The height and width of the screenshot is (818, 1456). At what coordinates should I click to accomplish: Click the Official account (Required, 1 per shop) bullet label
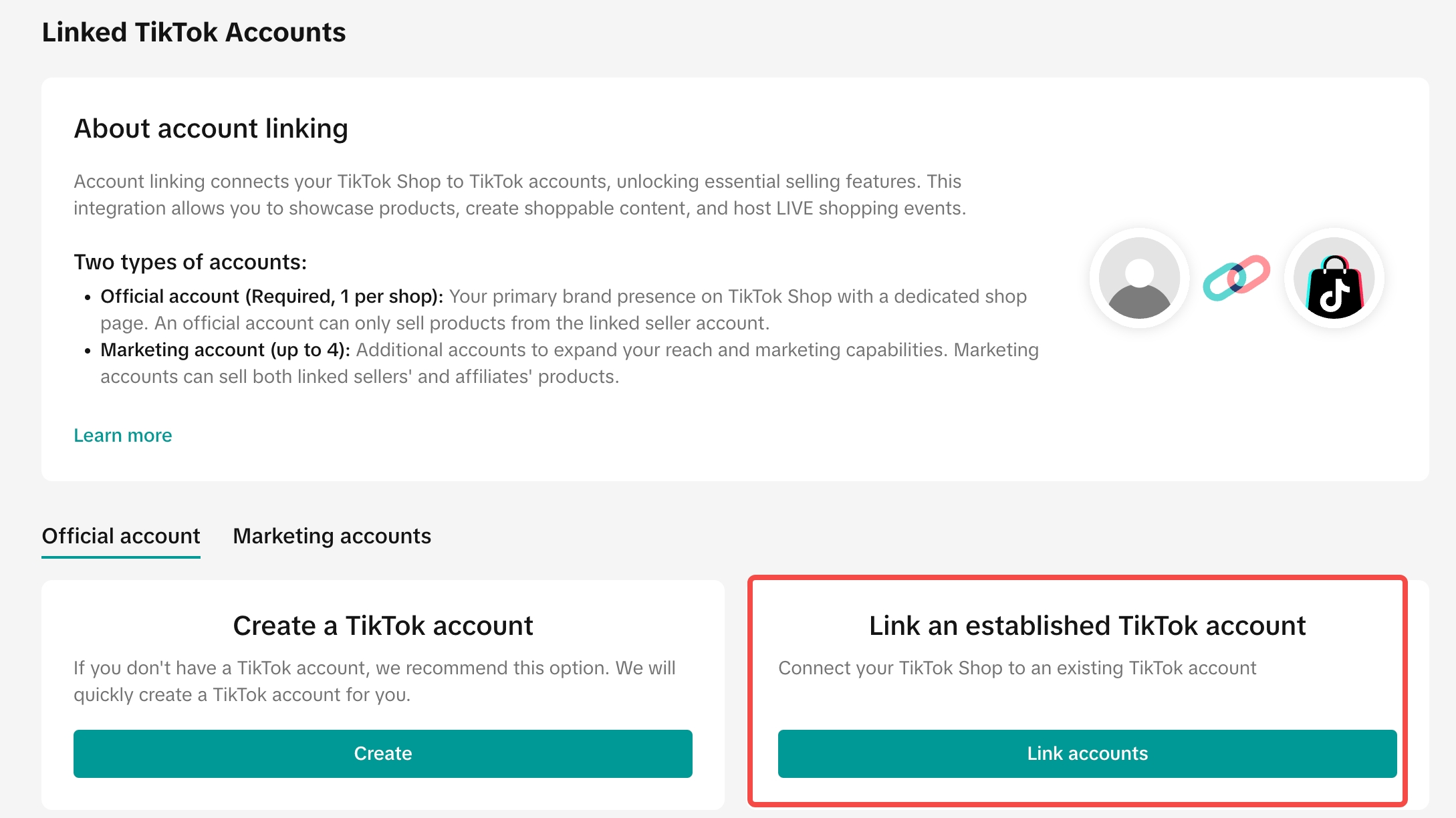coord(271,296)
